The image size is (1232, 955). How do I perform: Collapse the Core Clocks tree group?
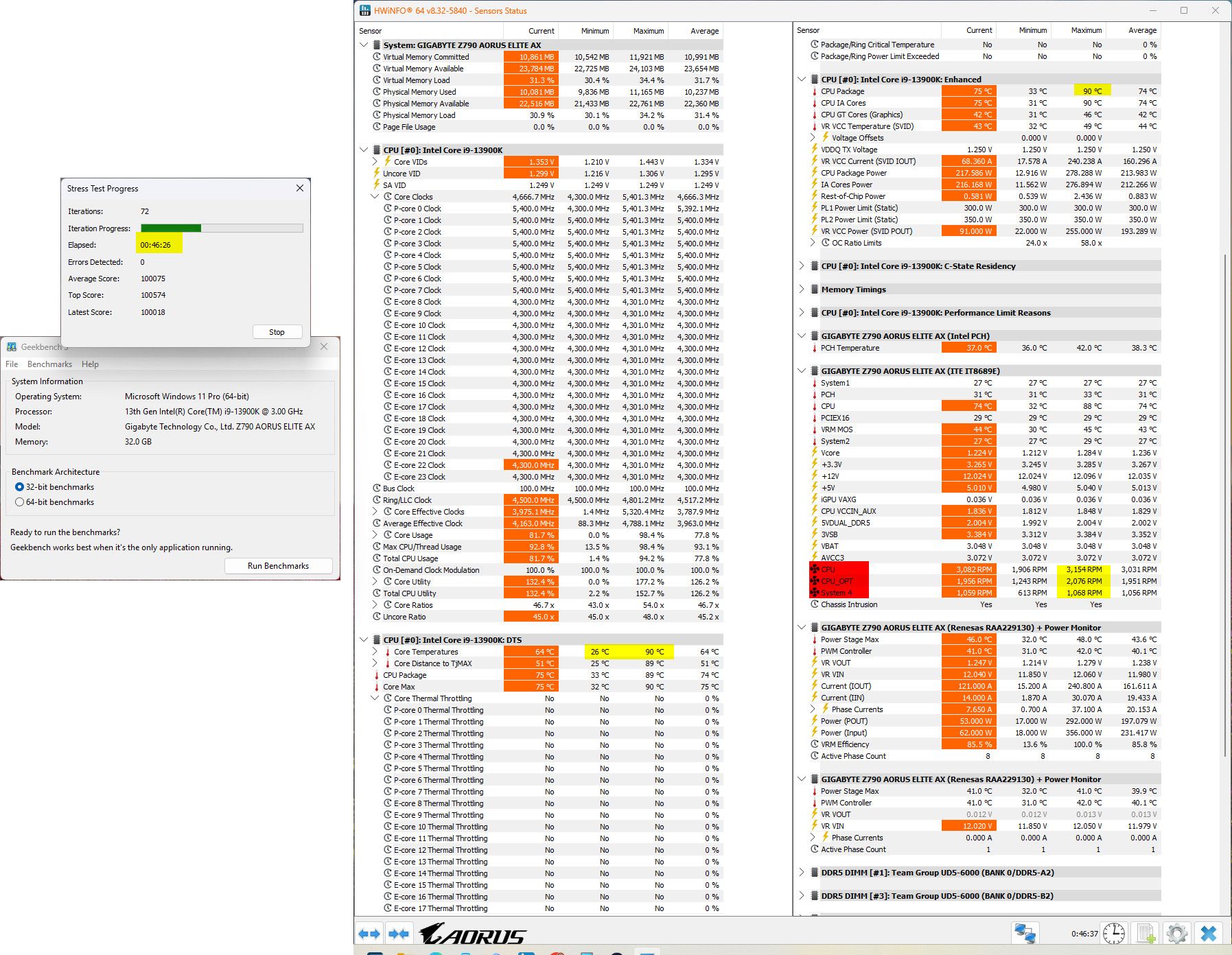(x=375, y=197)
